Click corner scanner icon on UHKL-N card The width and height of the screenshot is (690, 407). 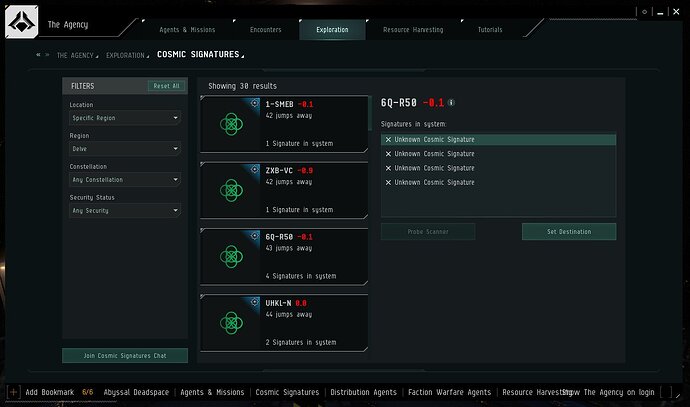pos(254,302)
